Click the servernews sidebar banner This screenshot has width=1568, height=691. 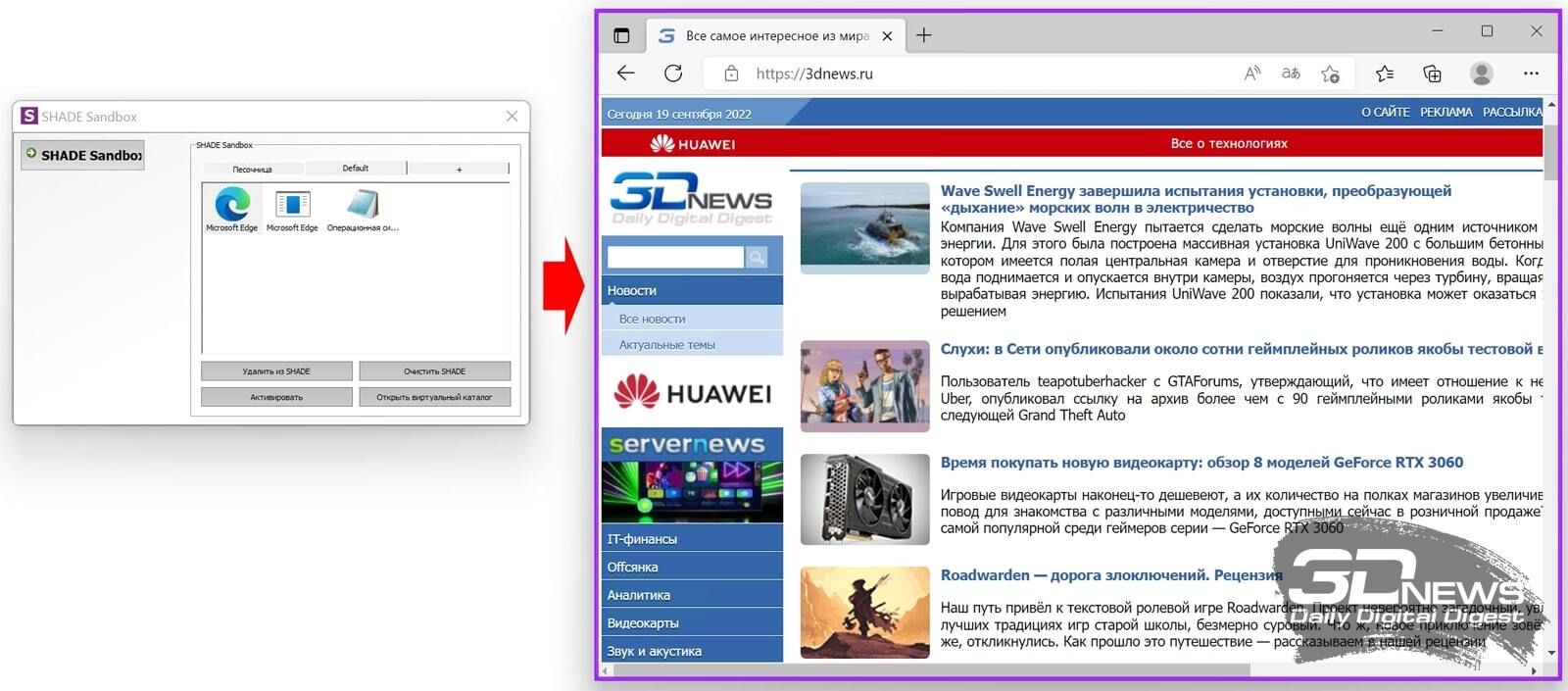(x=692, y=475)
